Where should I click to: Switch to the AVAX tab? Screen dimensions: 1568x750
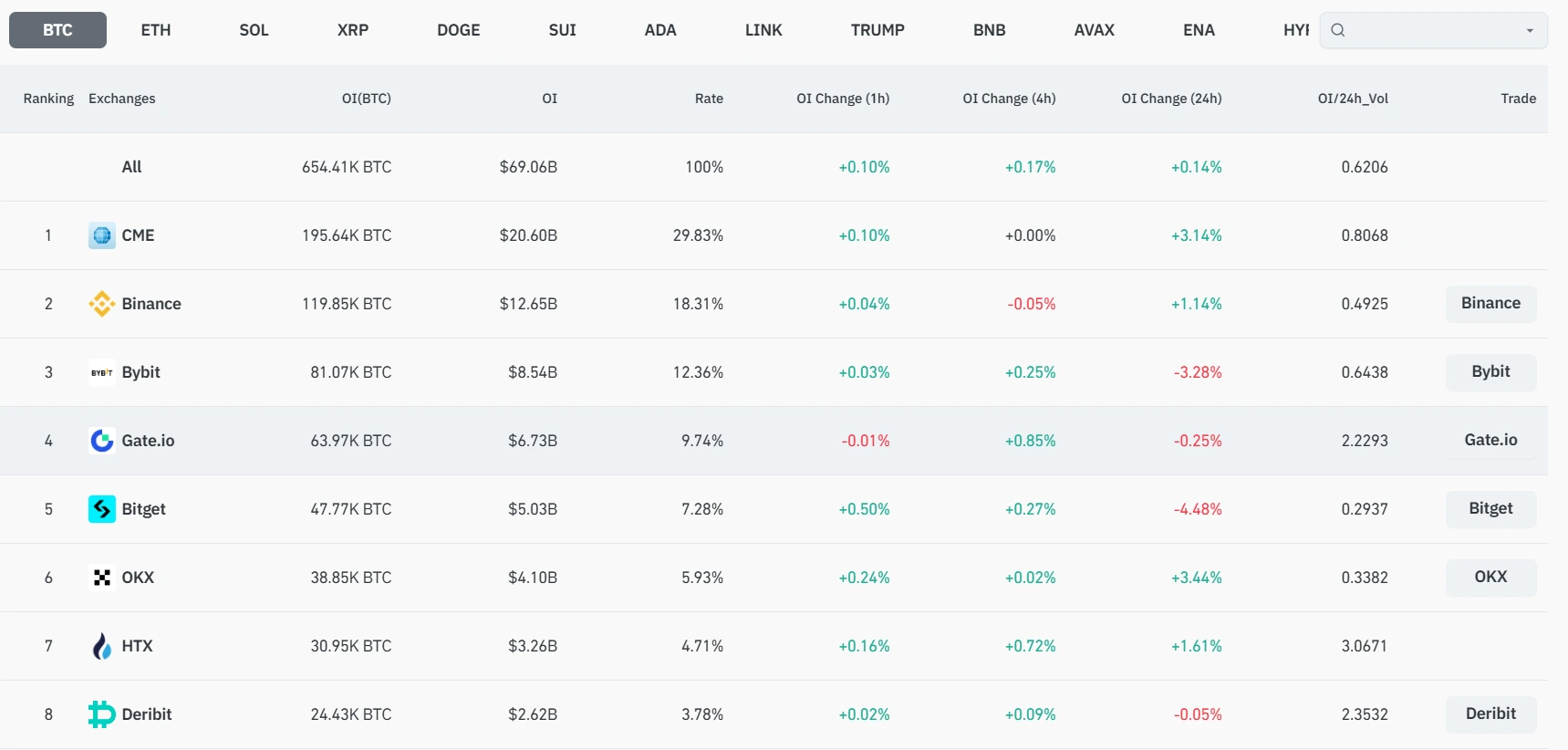[x=1095, y=30]
